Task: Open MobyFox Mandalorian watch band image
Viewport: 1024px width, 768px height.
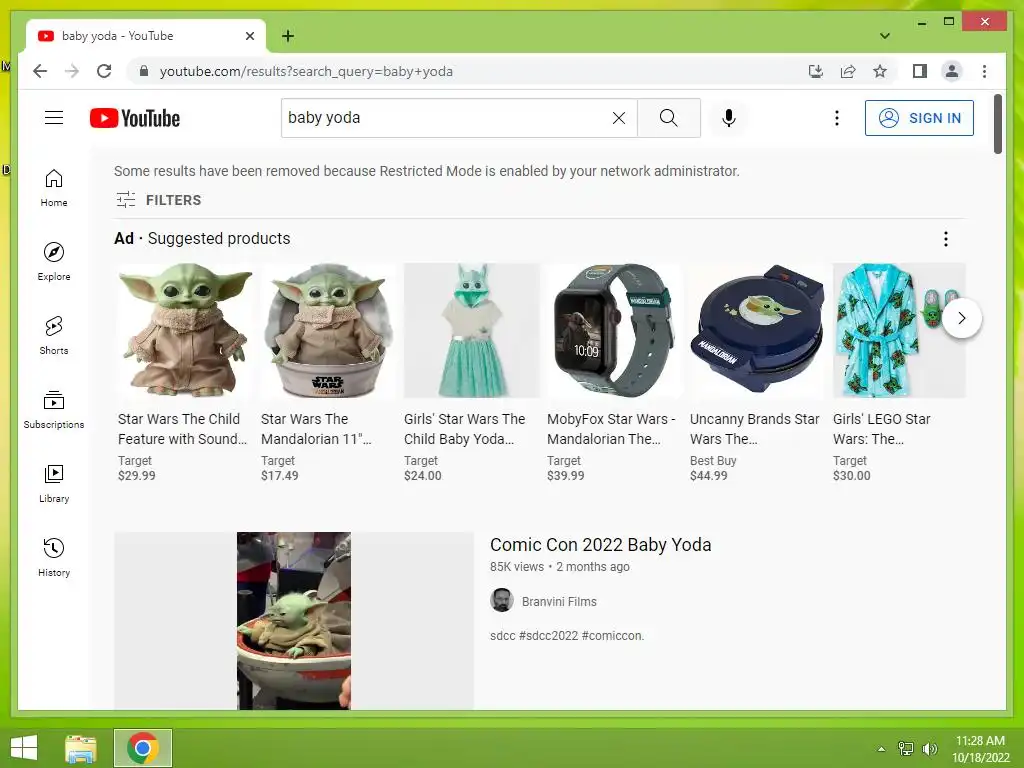Action: [615, 330]
